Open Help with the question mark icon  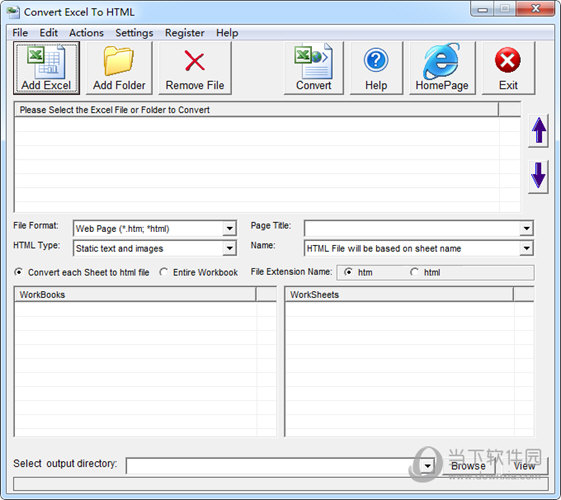[x=376, y=60]
